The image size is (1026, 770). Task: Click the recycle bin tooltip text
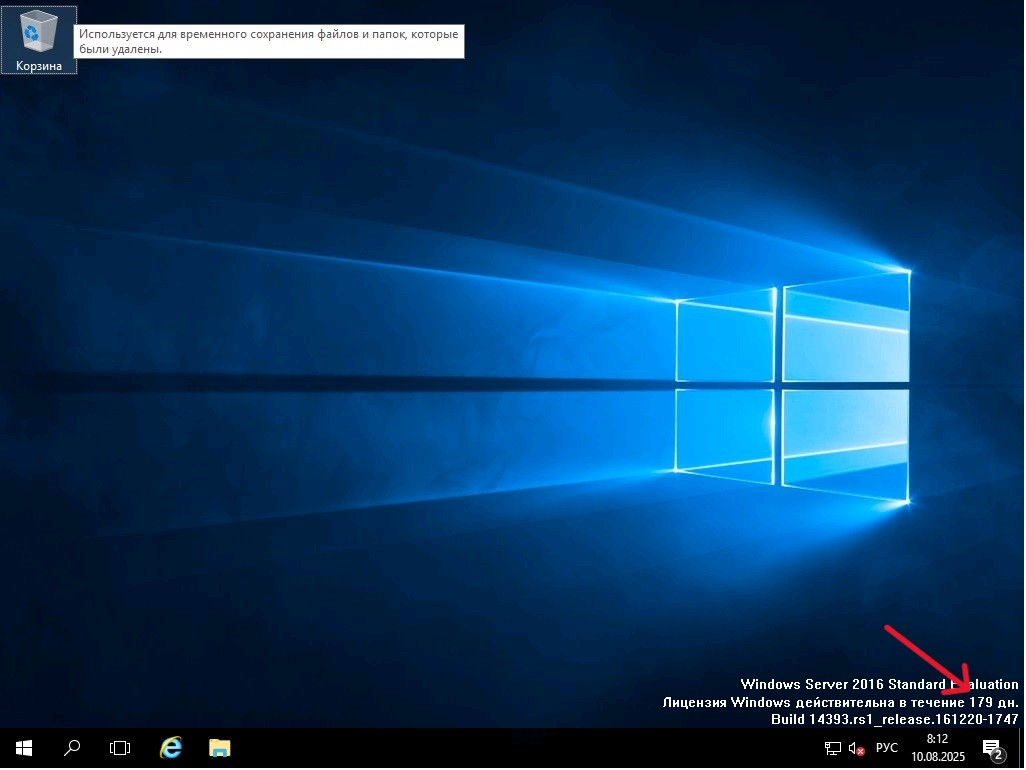pyautogui.click(x=270, y=41)
